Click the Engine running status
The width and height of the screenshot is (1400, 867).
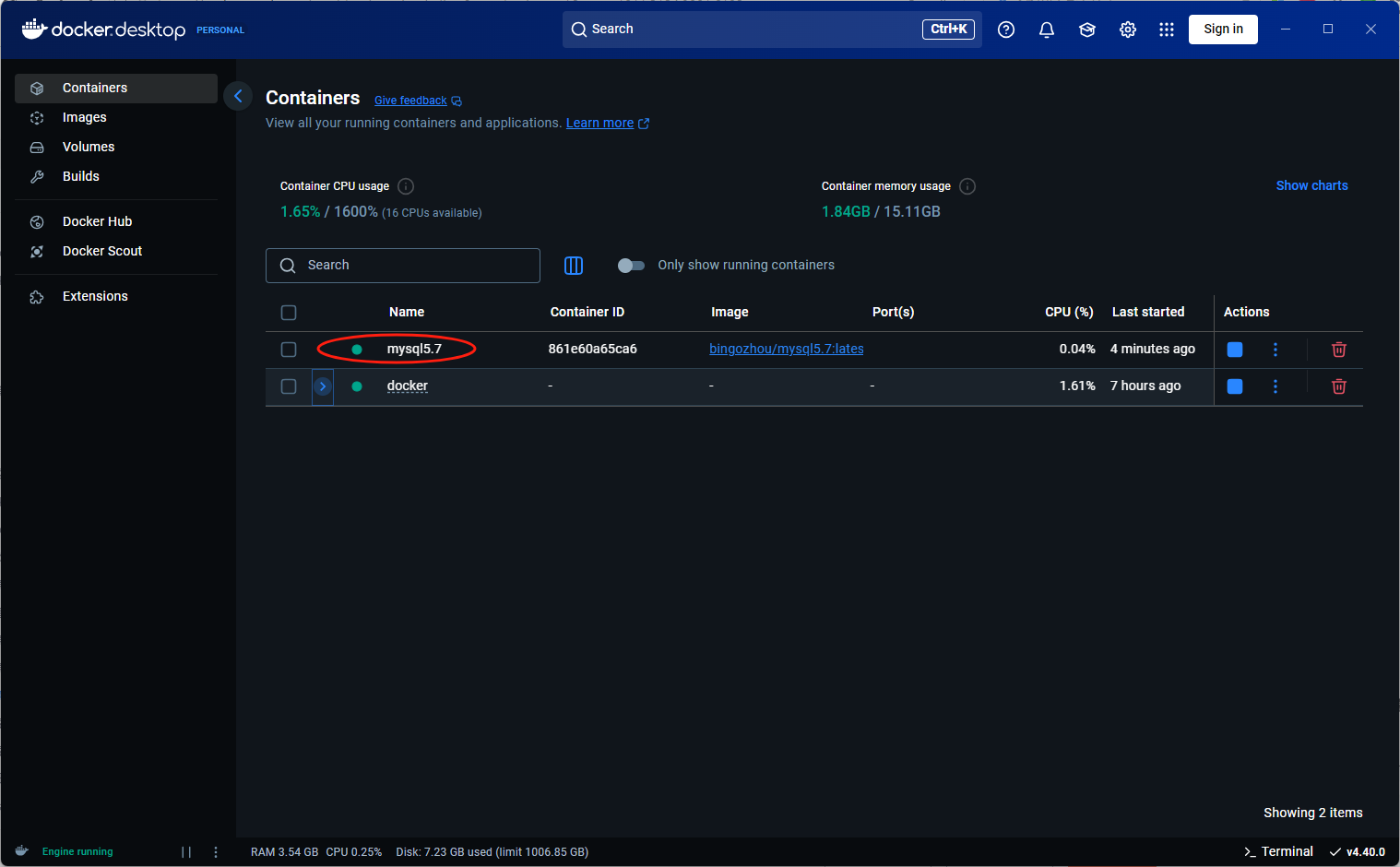pyautogui.click(x=77, y=851)
